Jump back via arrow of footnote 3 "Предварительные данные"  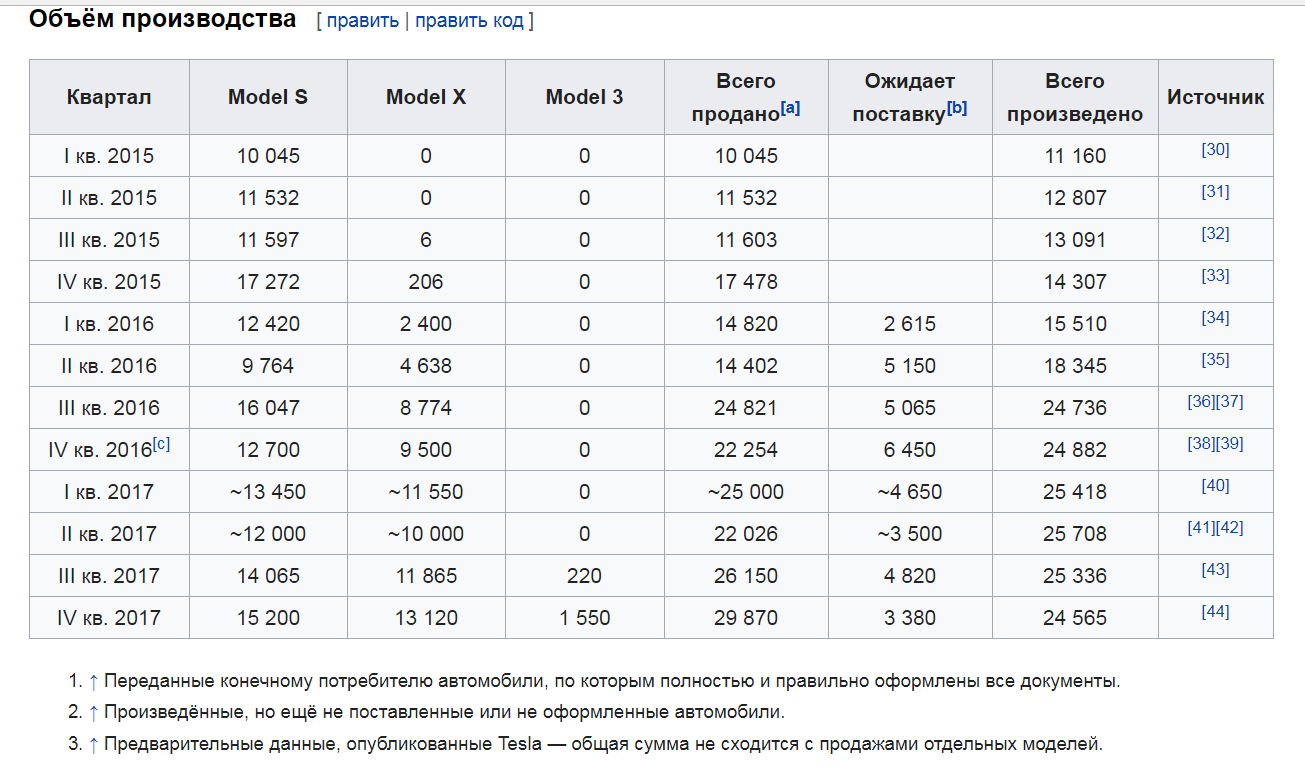[94, 745]
